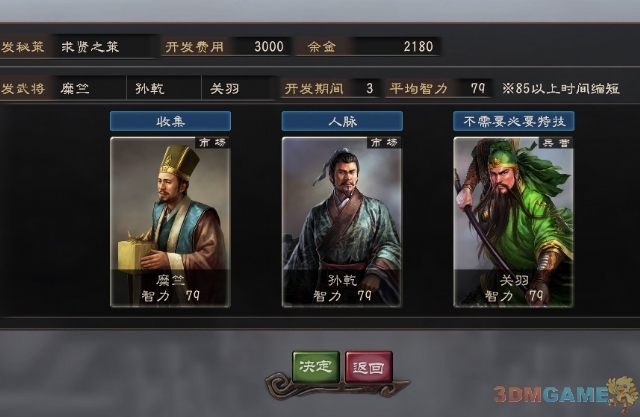
Task: Click the green 决定 confirm button
Action: pyautogui.click(x=316, y=366)
